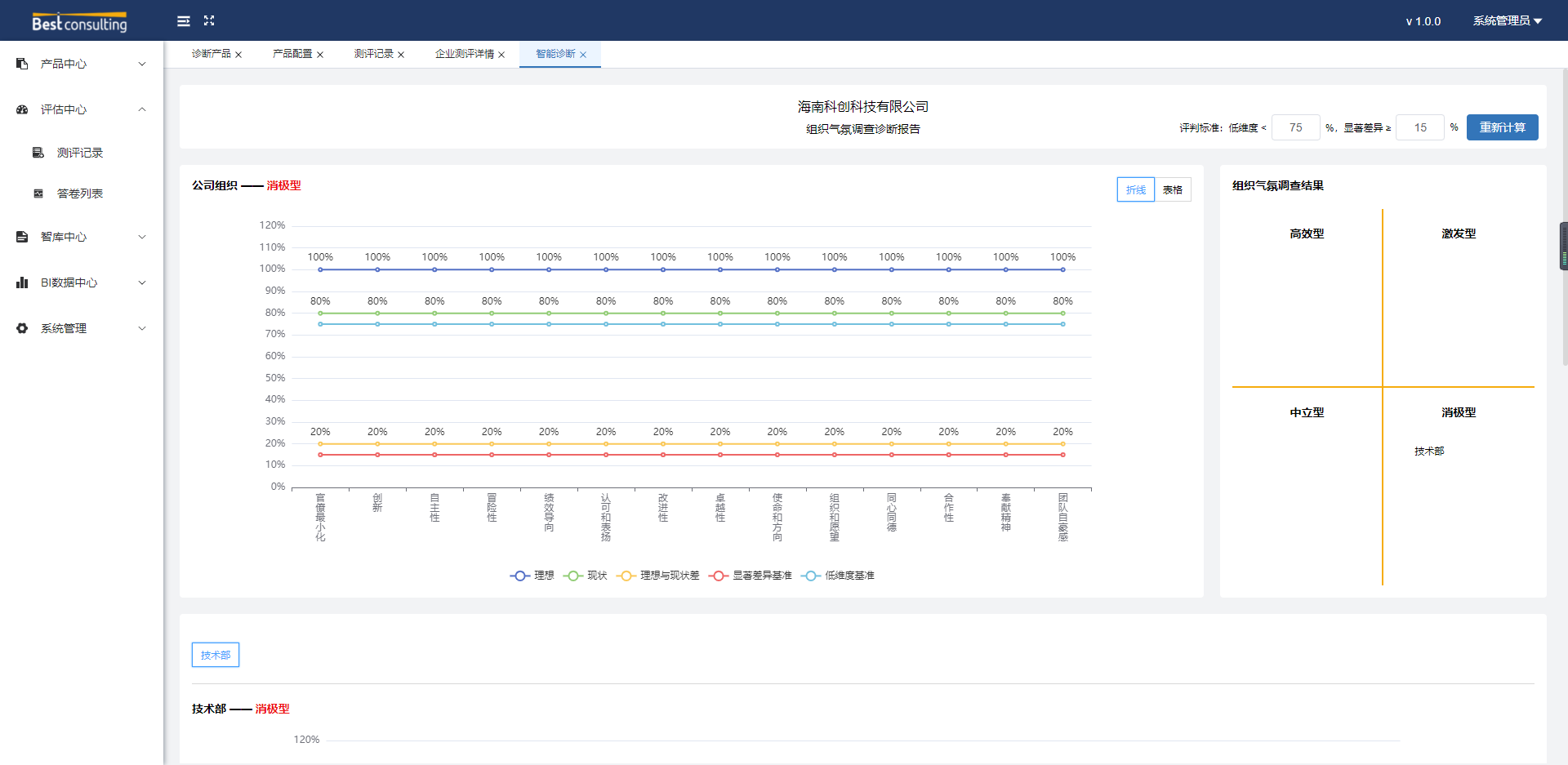1568x765 pixels.
Task: Toggle the 显著差异基准 legend series
Action: tap(751, 576)
